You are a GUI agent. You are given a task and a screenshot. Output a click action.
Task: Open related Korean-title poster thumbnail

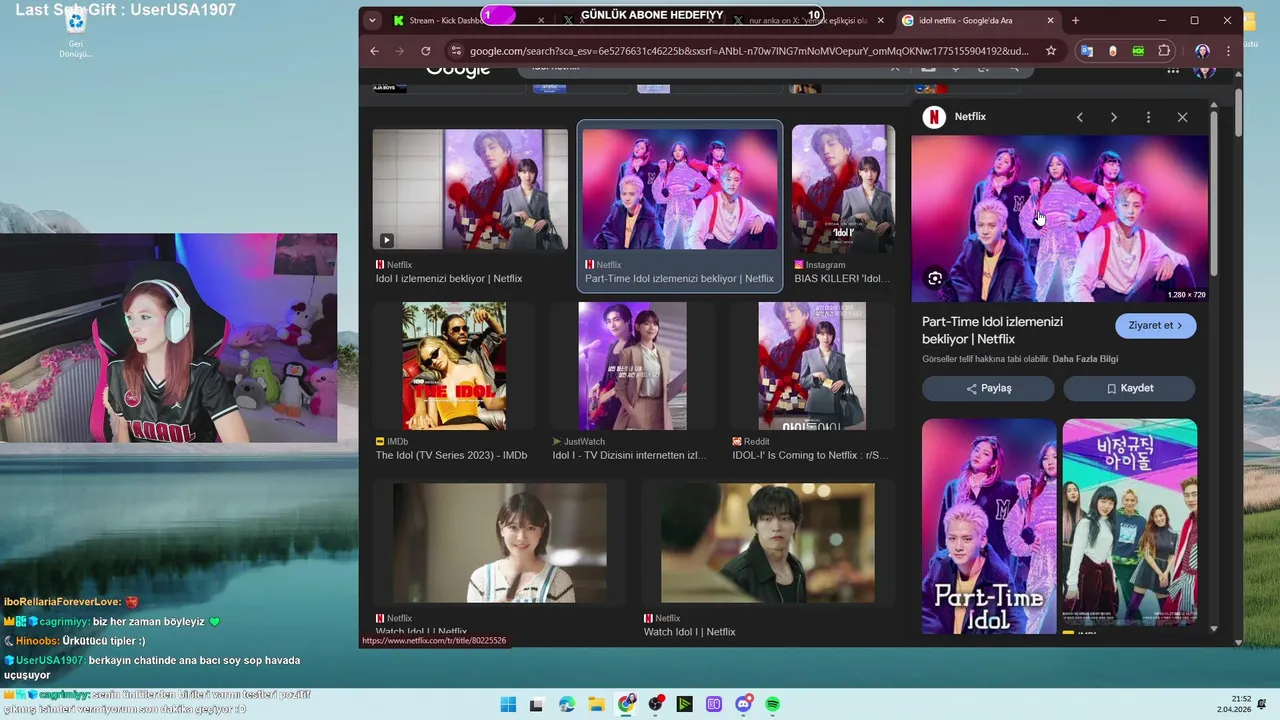tap(1130, 522)
